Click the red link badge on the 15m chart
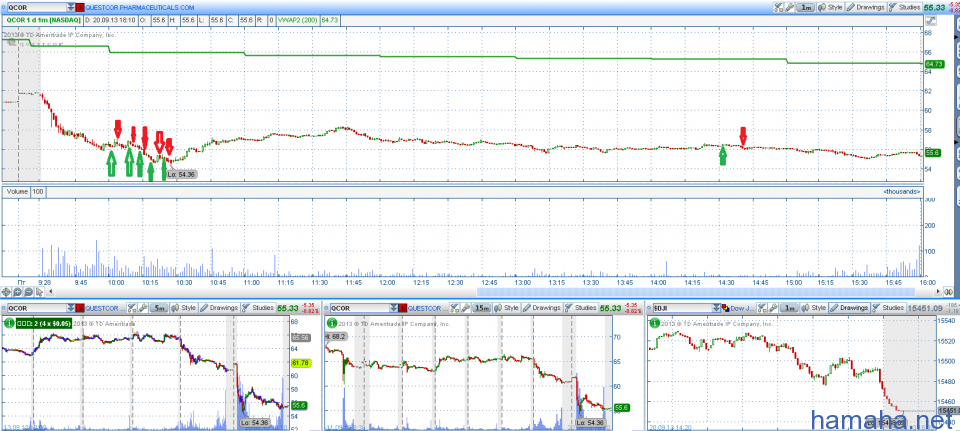960x431 pixels. point(402,308)
